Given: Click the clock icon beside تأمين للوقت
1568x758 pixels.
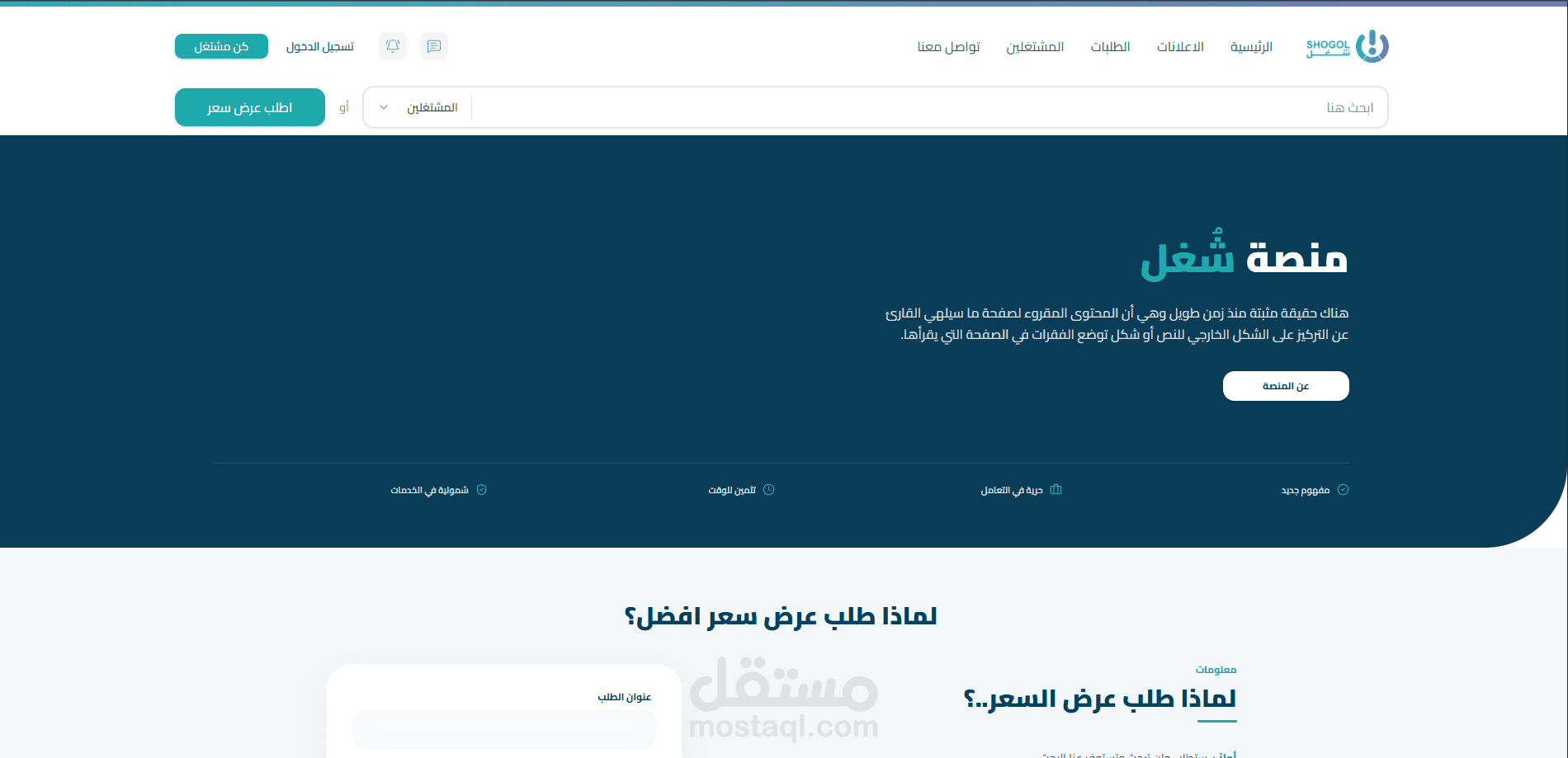Looking at the screenshot, I should 768,490.
